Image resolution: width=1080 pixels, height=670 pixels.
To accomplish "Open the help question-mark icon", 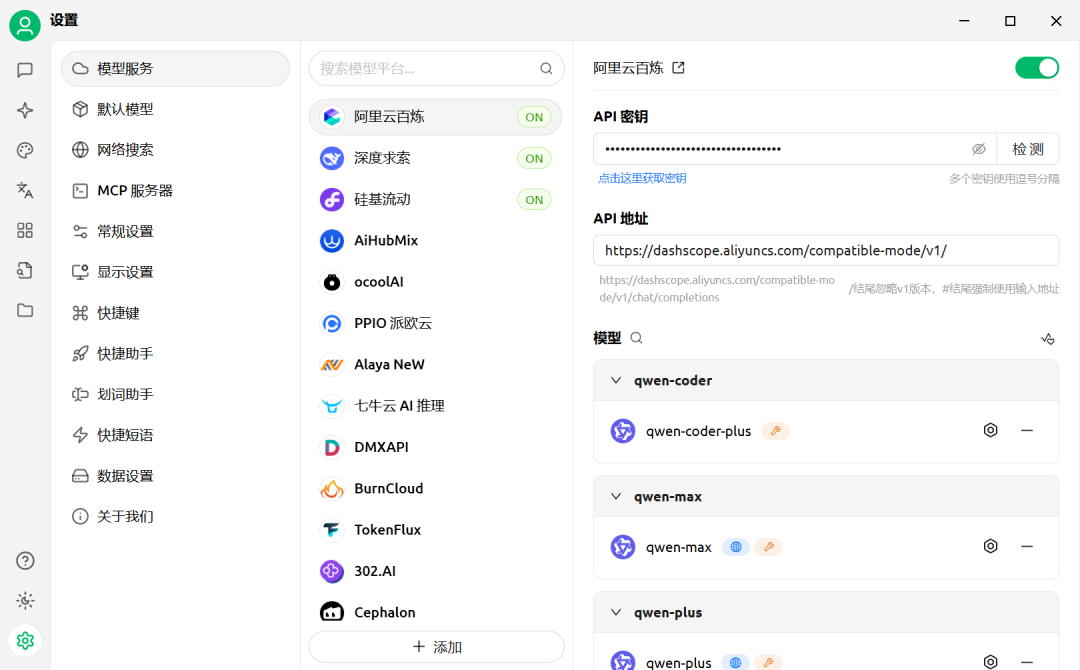I will tap(25, 561).
